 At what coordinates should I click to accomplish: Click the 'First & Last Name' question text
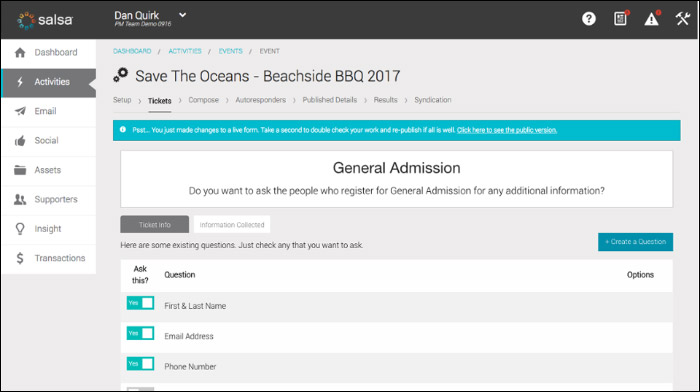click(x=195, y=306)
